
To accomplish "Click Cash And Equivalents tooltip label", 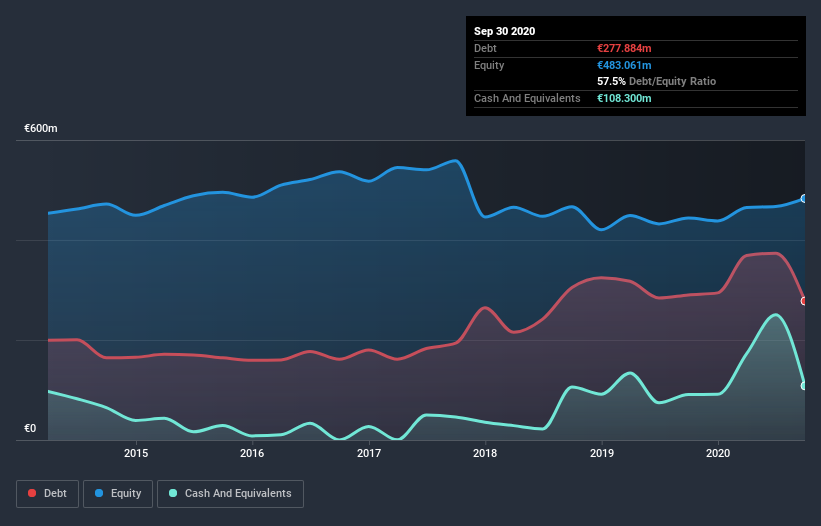I will 527,98.
